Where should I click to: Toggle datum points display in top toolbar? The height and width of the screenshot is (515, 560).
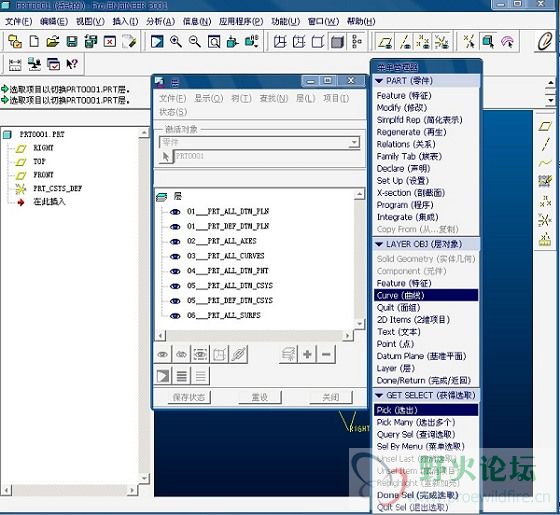pyautogui.click(x=424, y=42)
